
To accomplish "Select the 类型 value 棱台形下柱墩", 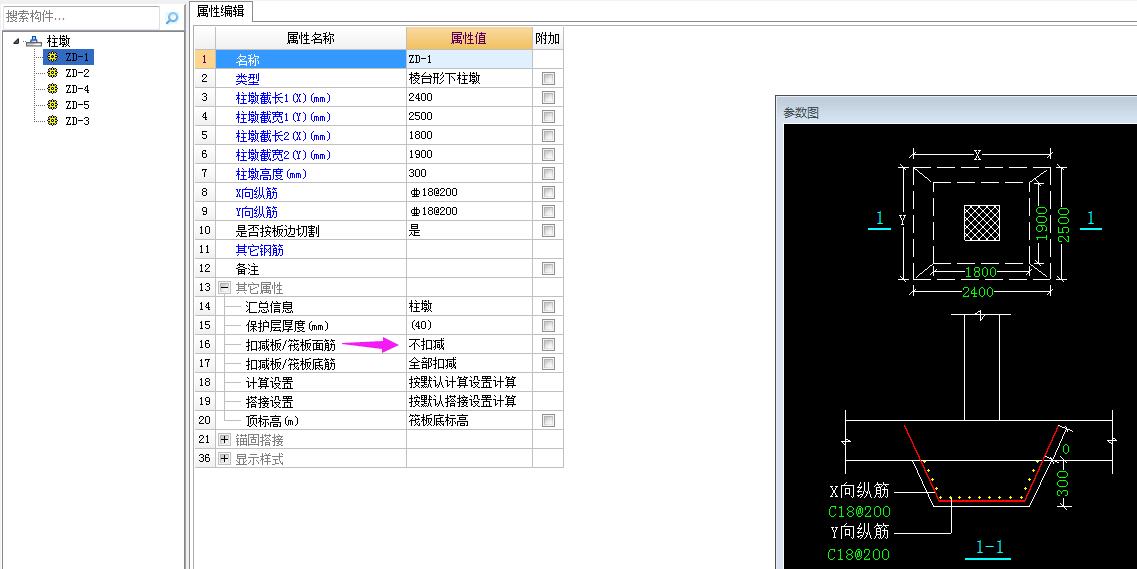I will pyautogui.click(x=469, y=78).
